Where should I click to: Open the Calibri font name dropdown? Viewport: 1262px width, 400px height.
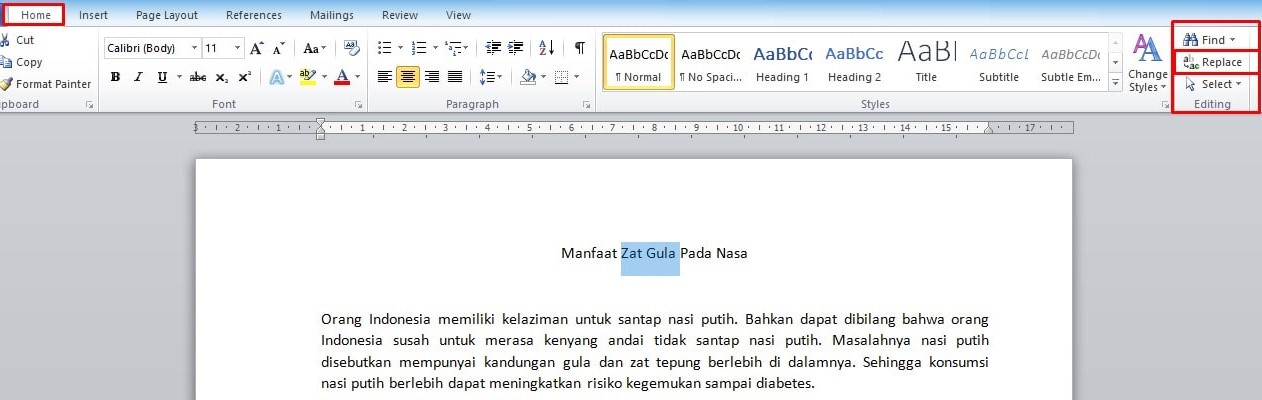[x=194, y=48]
